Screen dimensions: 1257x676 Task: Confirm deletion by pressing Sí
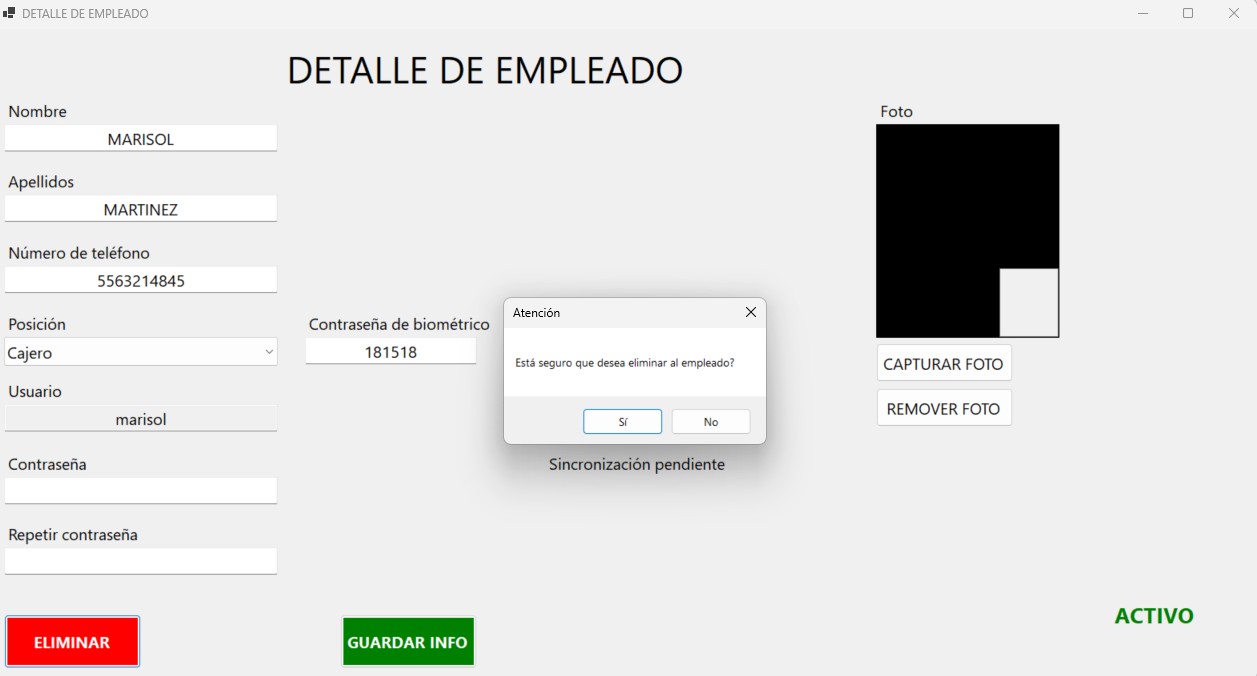pyautogui.click(x=622, y=422)
